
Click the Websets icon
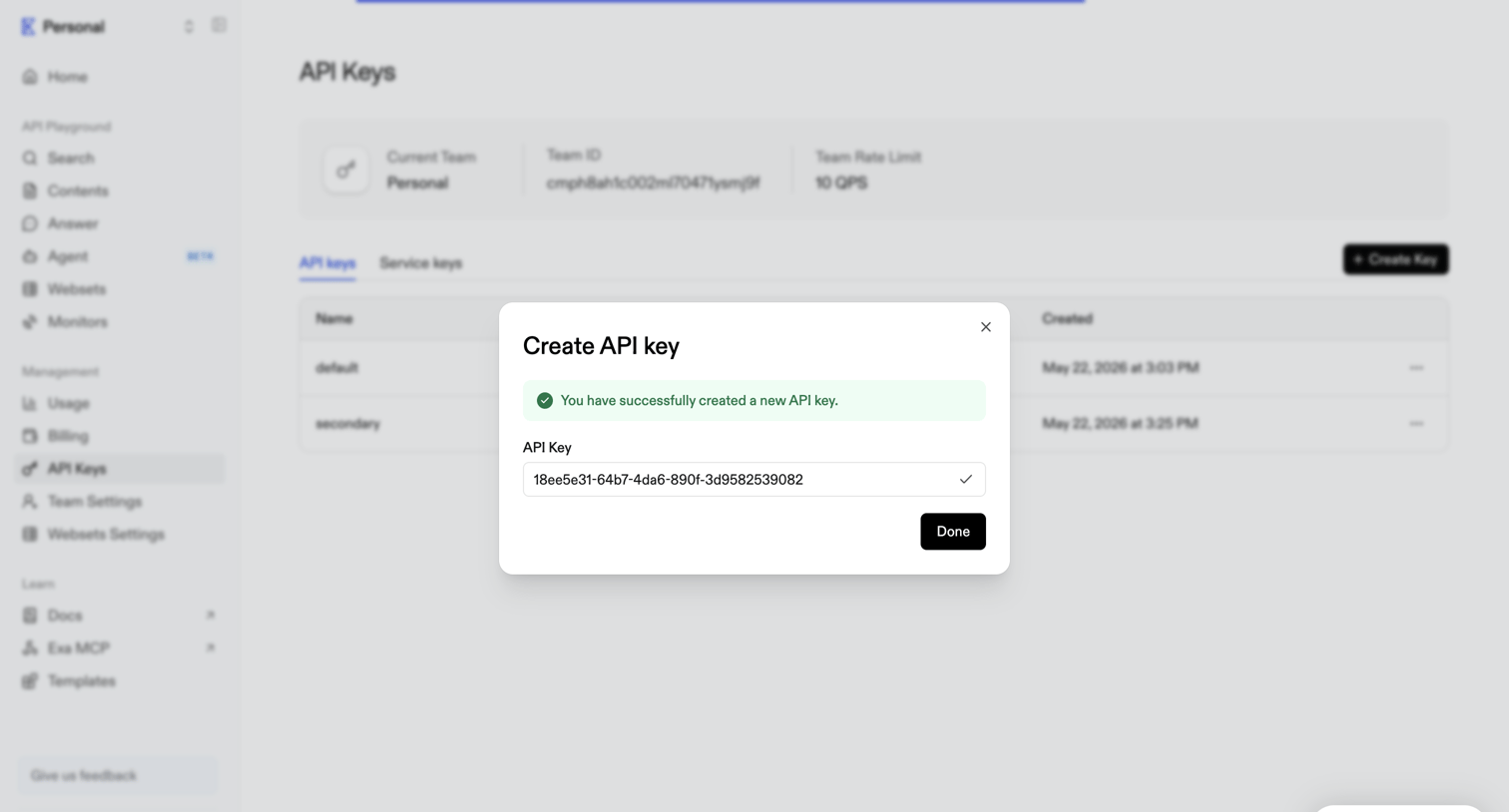pyautogui.click(x=30, y=289)
